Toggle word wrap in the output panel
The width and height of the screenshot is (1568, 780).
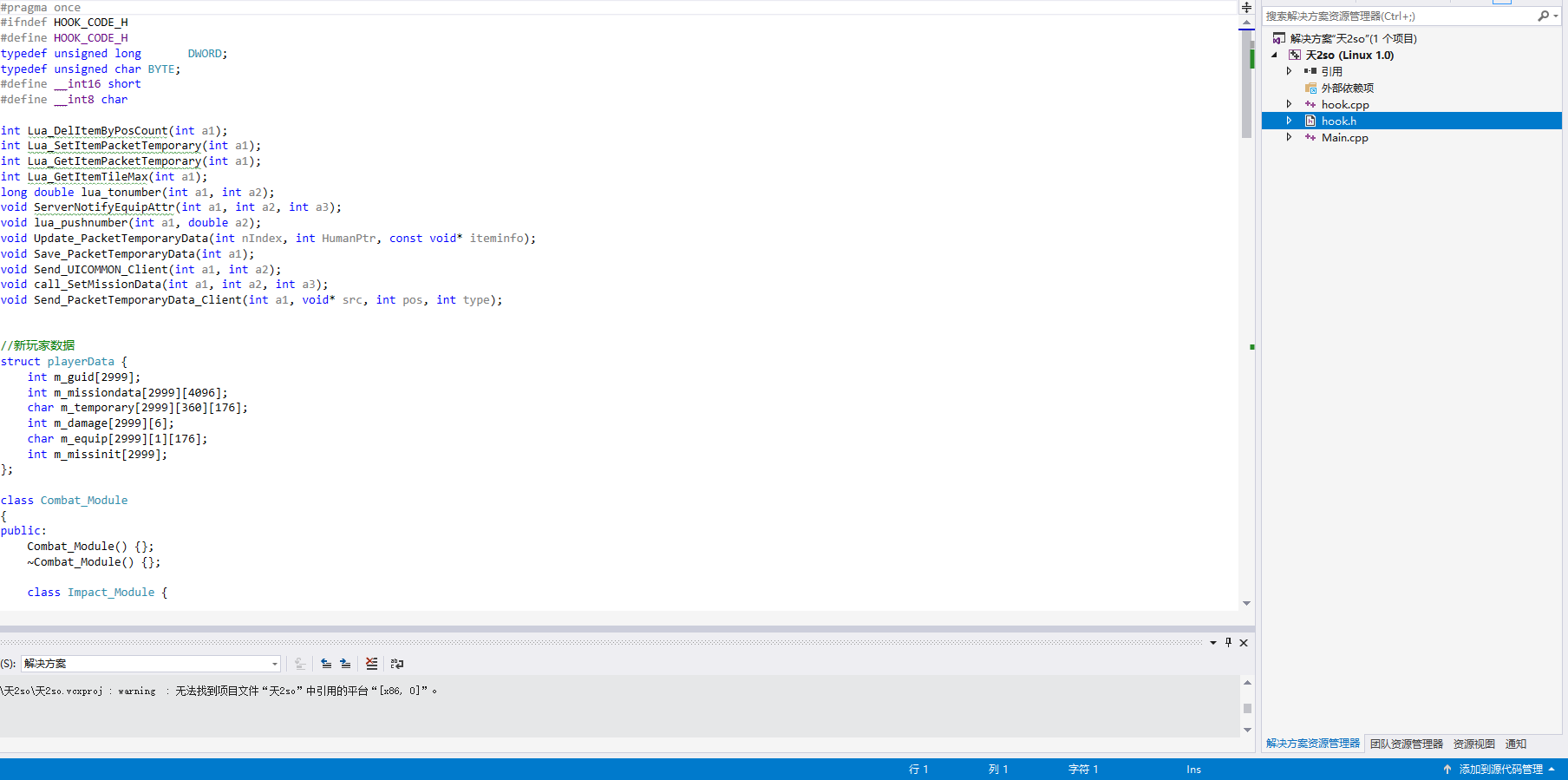click(397, 664)
